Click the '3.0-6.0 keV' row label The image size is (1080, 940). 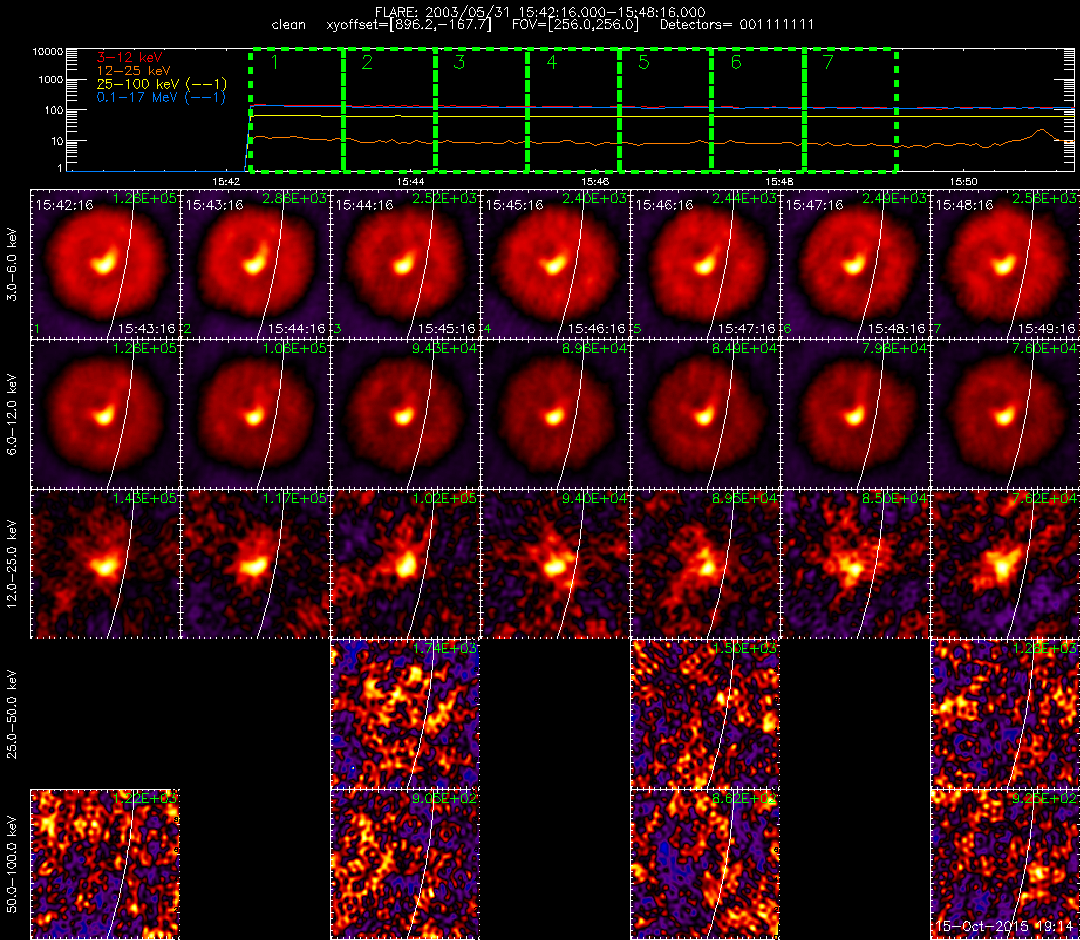(12, 264)
